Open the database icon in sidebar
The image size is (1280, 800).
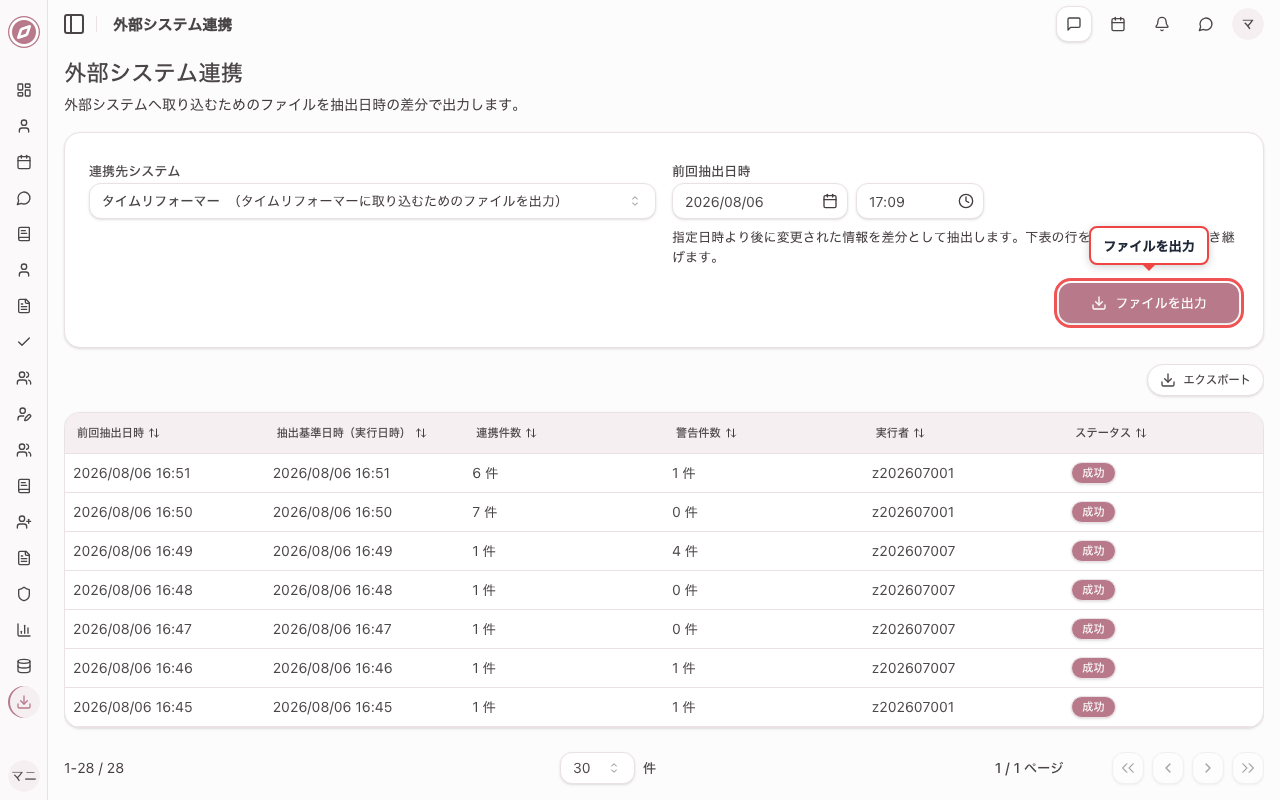pyautogui.click(x=24, y=666)
